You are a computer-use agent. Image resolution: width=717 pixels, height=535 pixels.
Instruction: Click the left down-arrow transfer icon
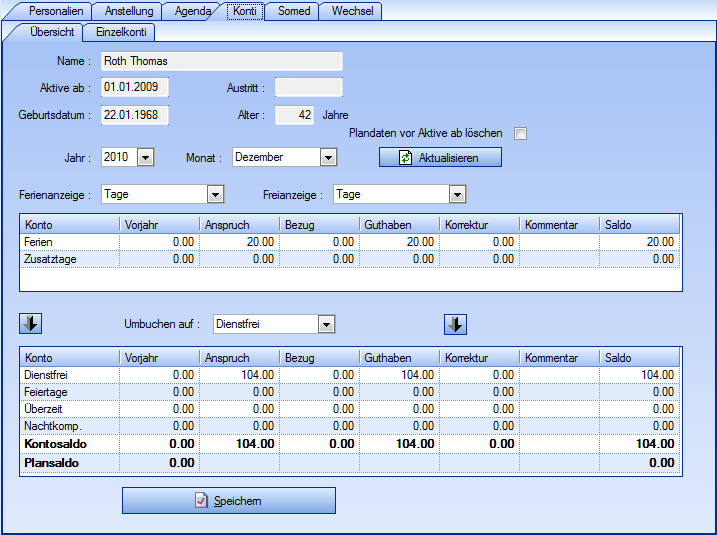click(30, 324)
